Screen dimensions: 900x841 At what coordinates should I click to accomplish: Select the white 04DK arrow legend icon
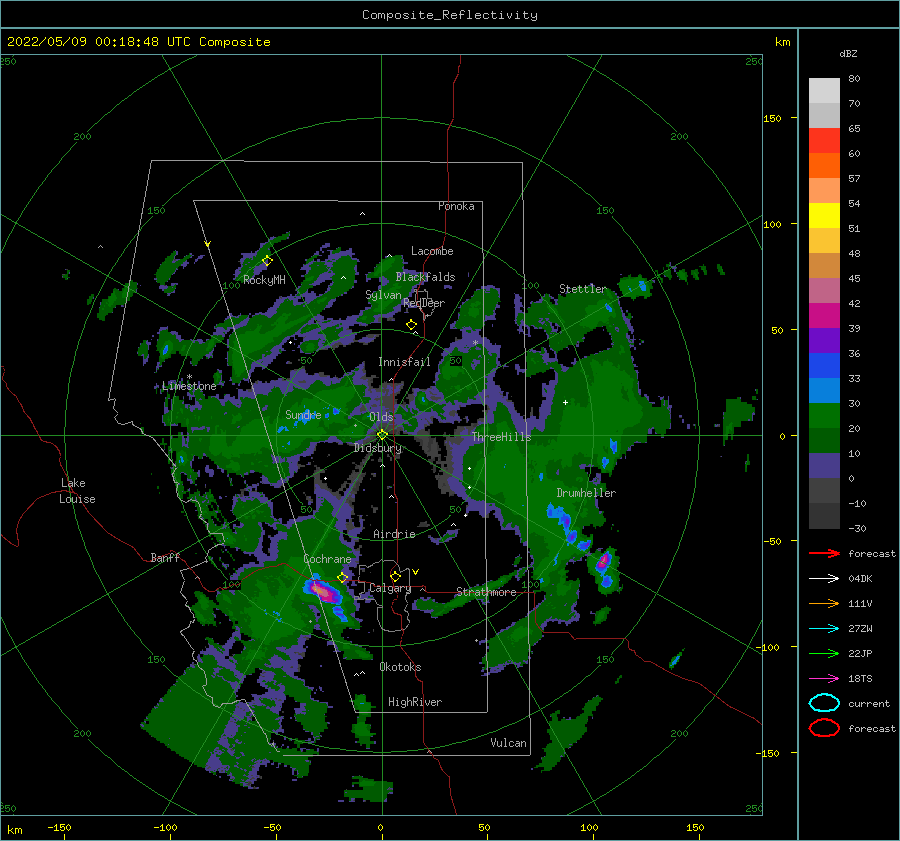click(x=824, y=578)
